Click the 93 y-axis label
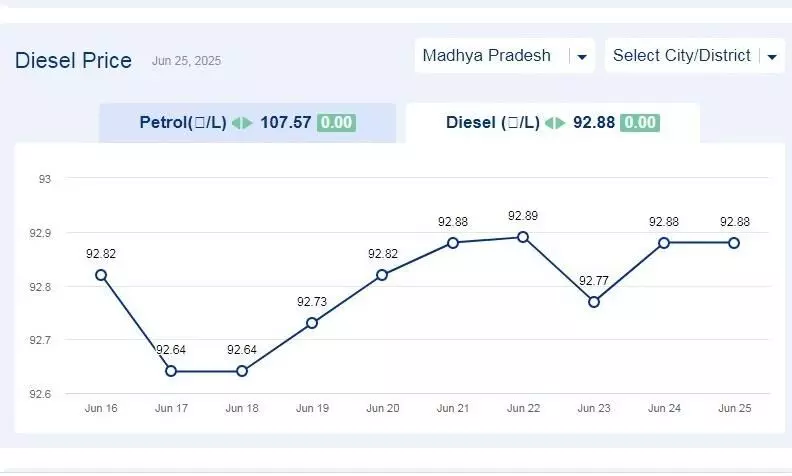The width and height of the screenshot is (792, 476). click(45, 179)
